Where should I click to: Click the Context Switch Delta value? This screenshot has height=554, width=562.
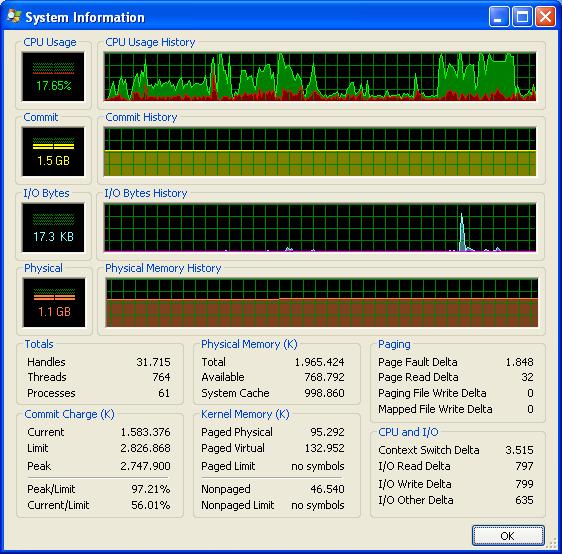pos(519,450)
